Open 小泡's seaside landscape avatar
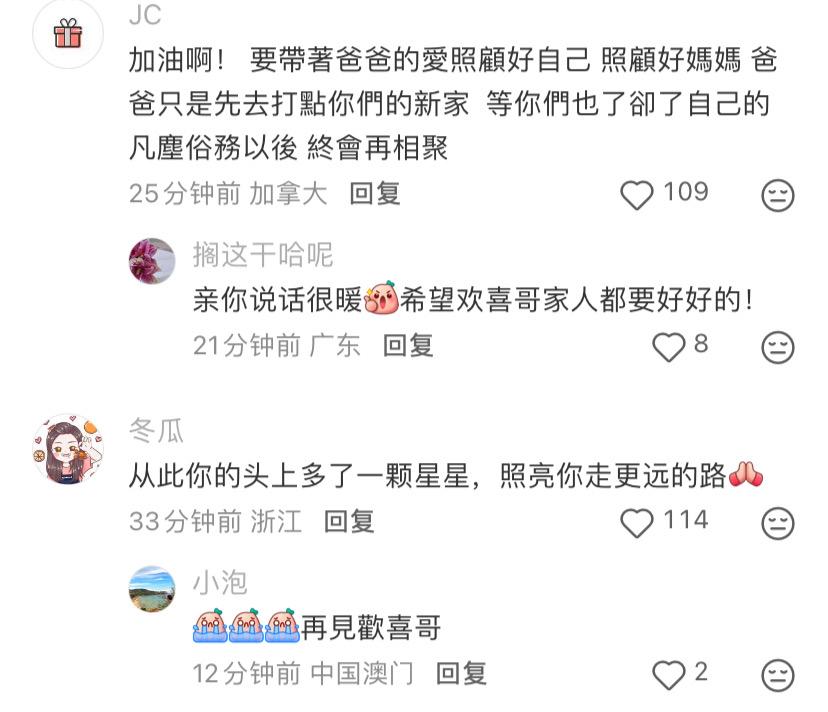 coord(152,589)
